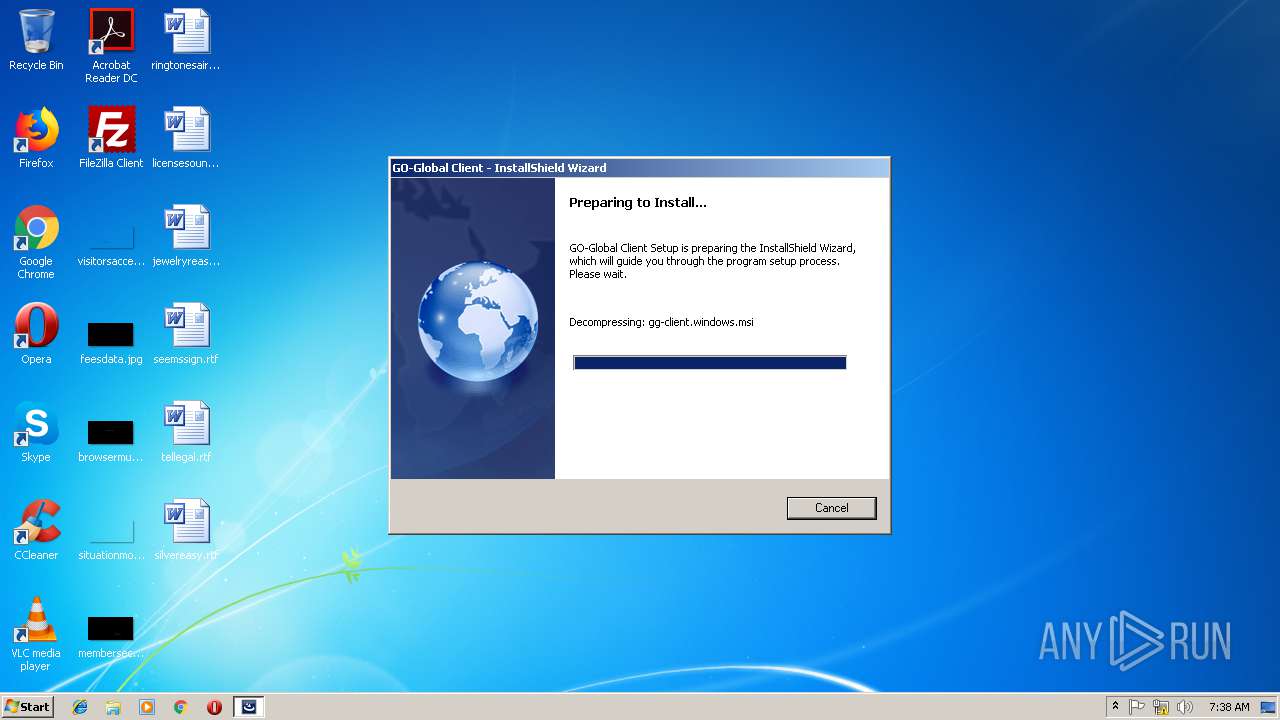Select the browsermu desktop file

[x=111, y=439]
